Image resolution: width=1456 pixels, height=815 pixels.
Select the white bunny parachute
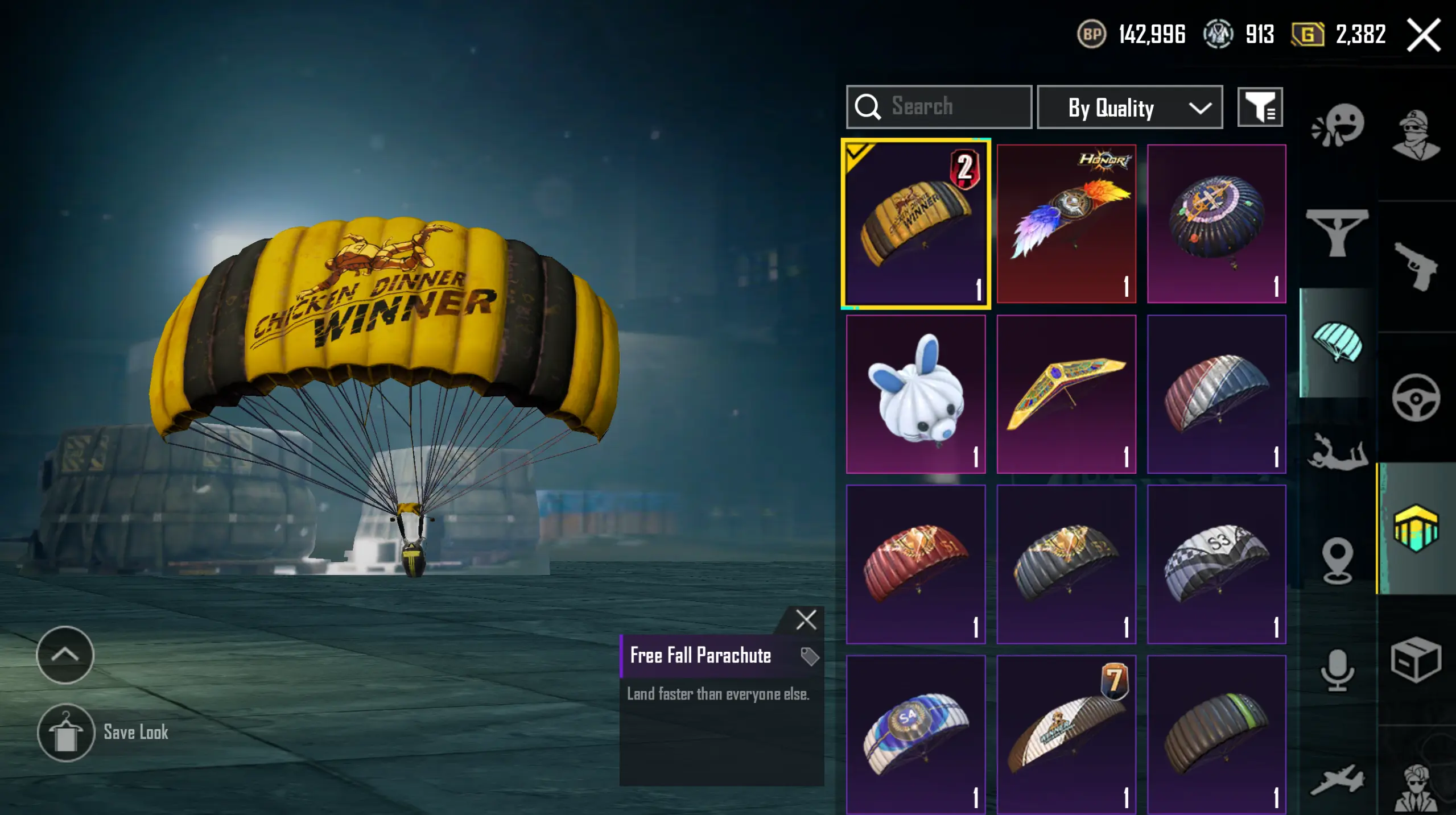[915, 394]
